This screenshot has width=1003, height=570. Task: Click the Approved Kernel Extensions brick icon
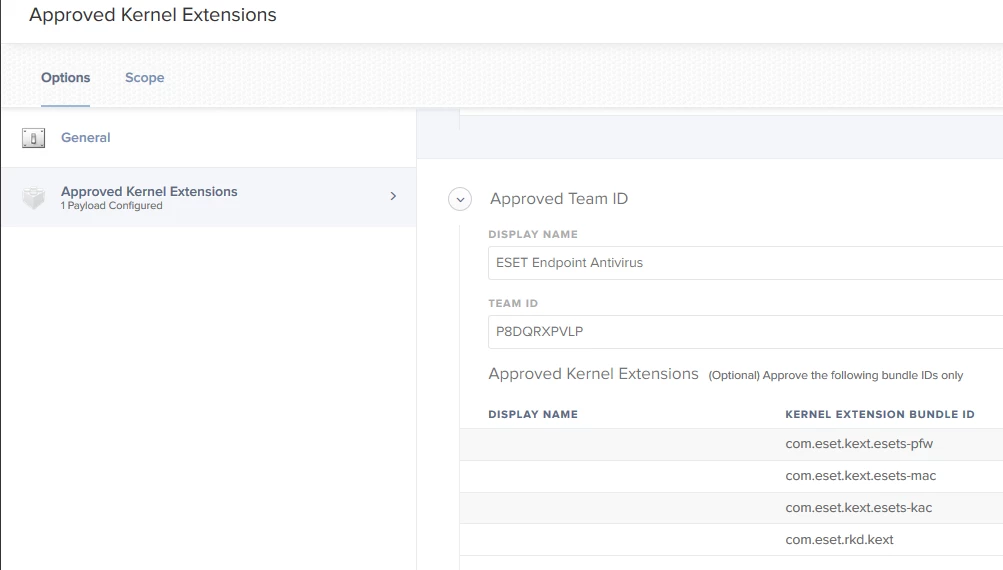pos(34,198)
